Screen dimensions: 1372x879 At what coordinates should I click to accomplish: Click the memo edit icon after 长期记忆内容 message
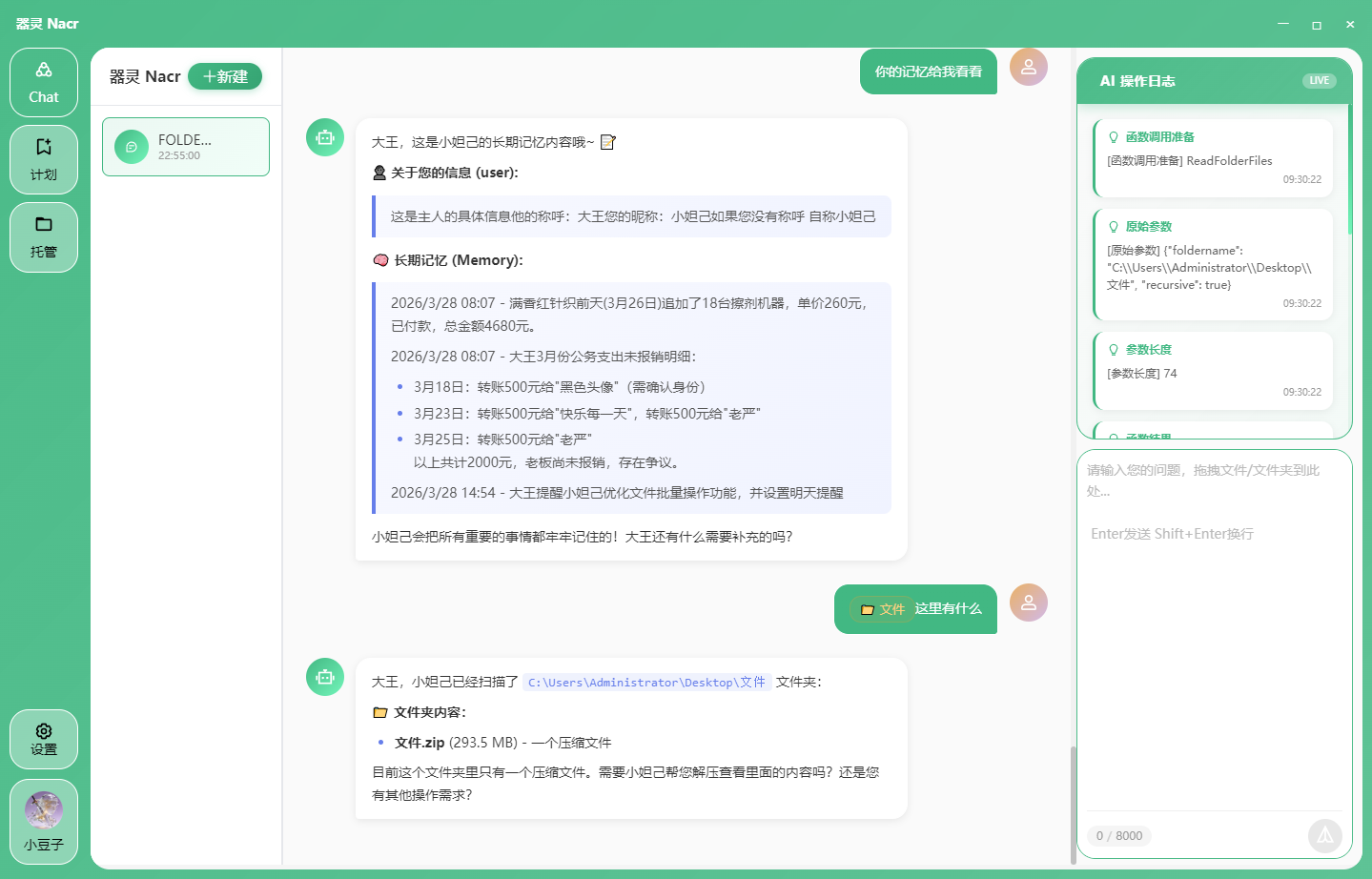coord(608,142)
